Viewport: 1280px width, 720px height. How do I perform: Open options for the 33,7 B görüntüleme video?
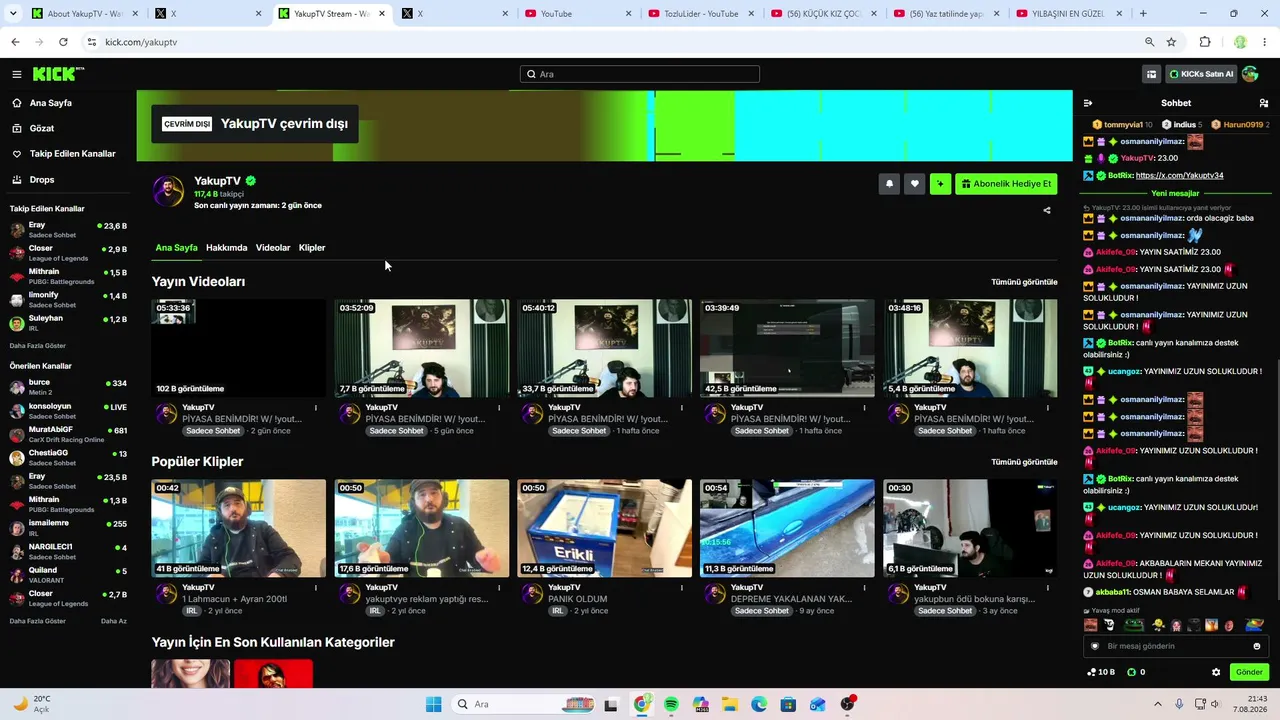[x=682, y=408]
